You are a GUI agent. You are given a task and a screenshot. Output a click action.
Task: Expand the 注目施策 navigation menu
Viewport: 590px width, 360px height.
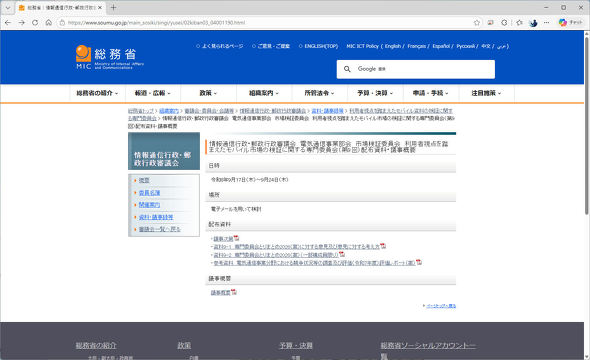click(486, 93)
